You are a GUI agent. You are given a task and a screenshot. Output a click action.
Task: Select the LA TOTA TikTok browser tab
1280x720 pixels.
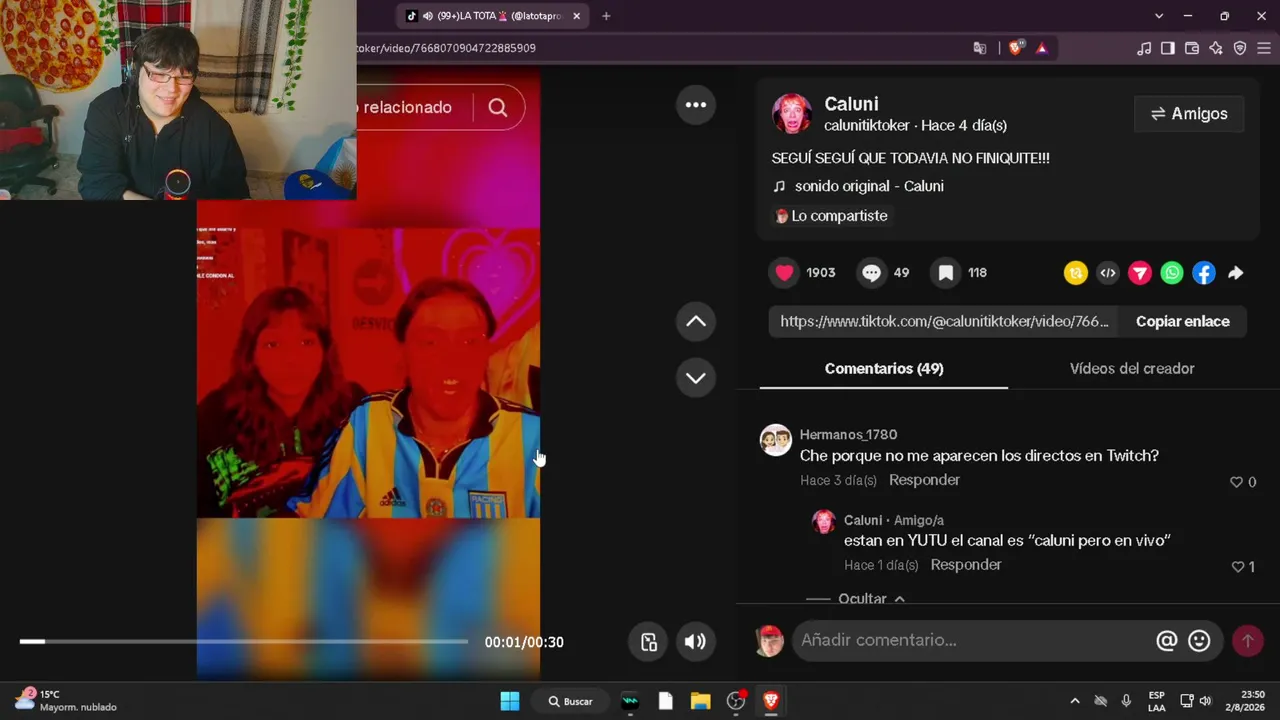[x=493, y=16]
